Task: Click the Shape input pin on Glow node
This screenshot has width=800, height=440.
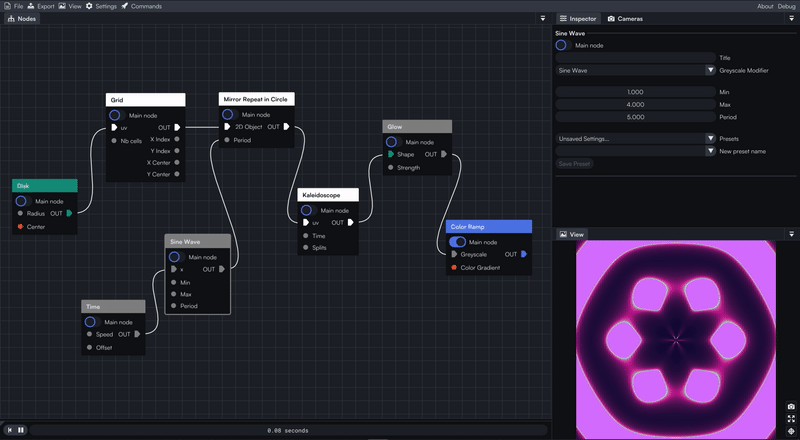Action: pos(391,154)
